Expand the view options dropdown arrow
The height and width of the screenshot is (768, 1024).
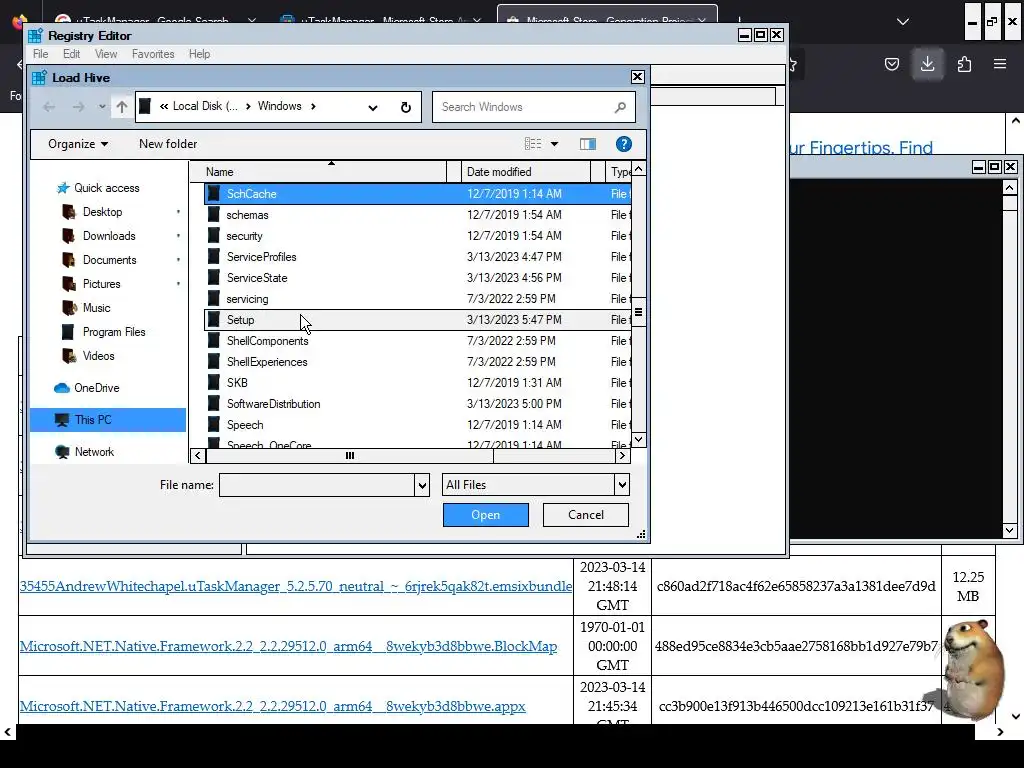tap(554, 144)
